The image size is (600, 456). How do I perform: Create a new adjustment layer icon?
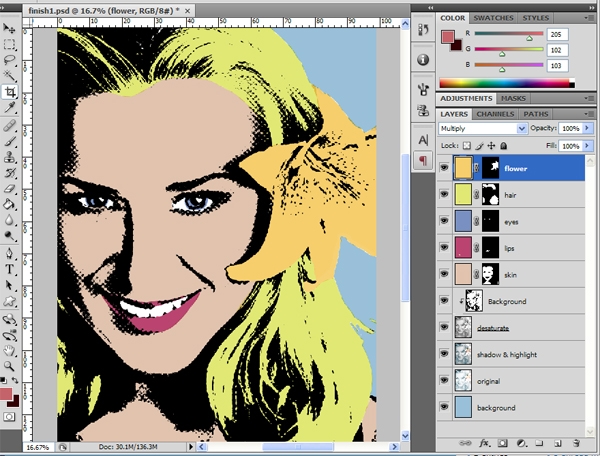coord(521,443)
